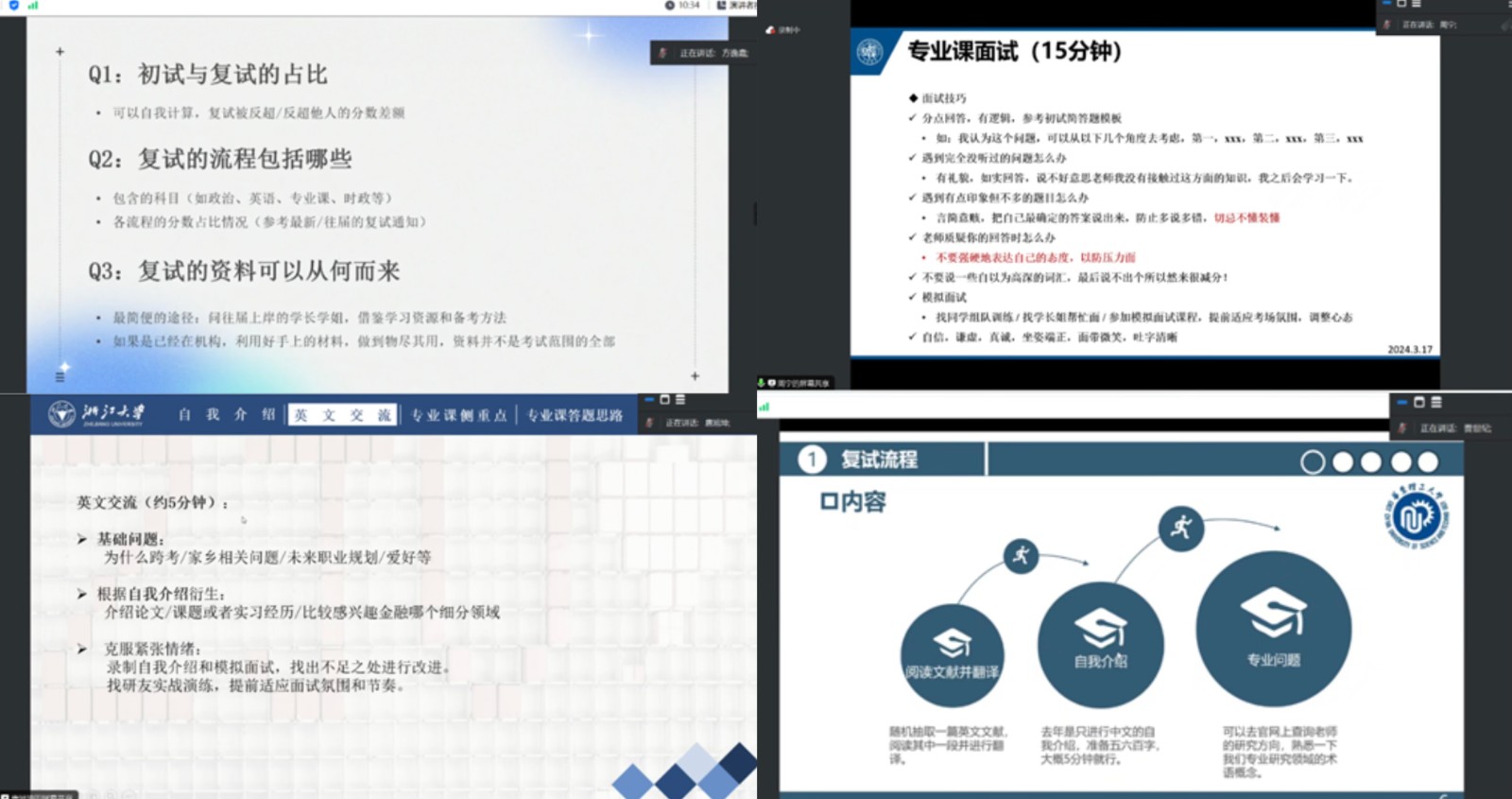Select the 阅读文献并翻译 graduation cap circle
This screenshot has width=1512, height=799.
pyautogui.click(x=952, y=656)
